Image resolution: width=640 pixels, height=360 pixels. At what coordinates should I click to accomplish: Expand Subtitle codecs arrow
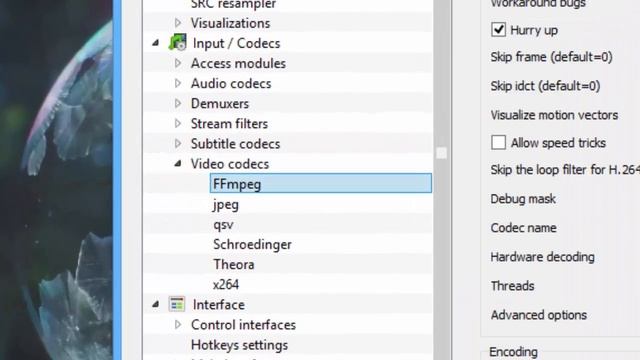(178, 144)
